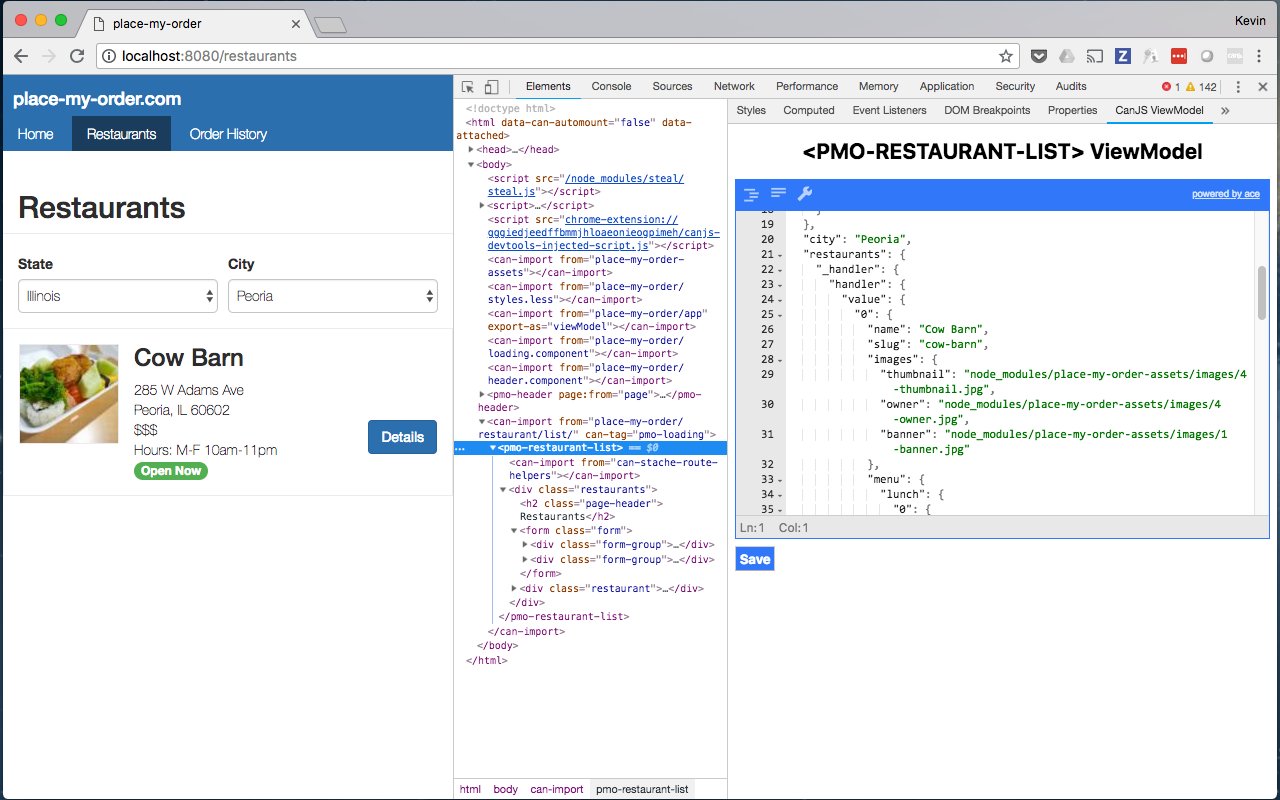Select the Event Listeners sidebar tab
1280x800 pixels.
(x=889, y=110)
